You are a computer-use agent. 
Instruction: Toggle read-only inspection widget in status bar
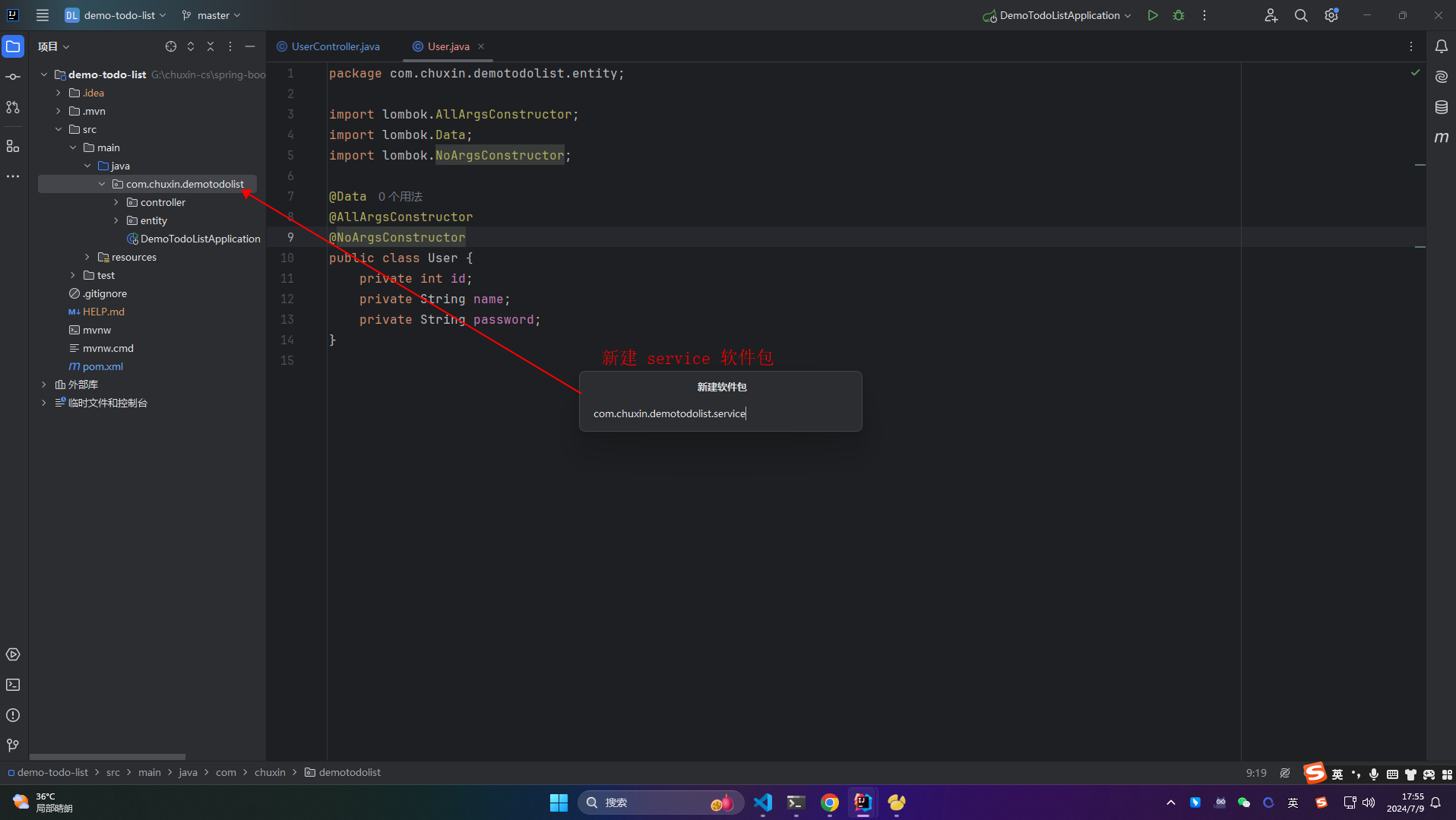point(1285,773)
